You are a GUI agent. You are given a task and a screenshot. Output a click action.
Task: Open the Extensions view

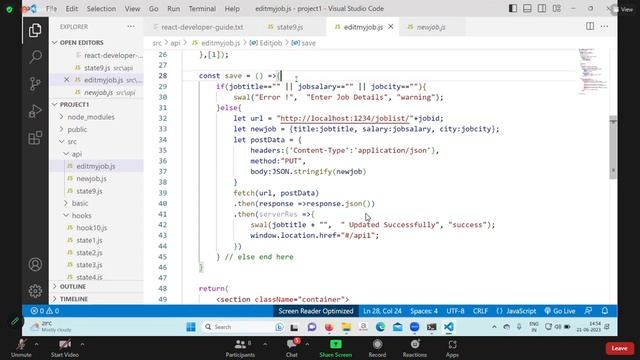[35, 138]
